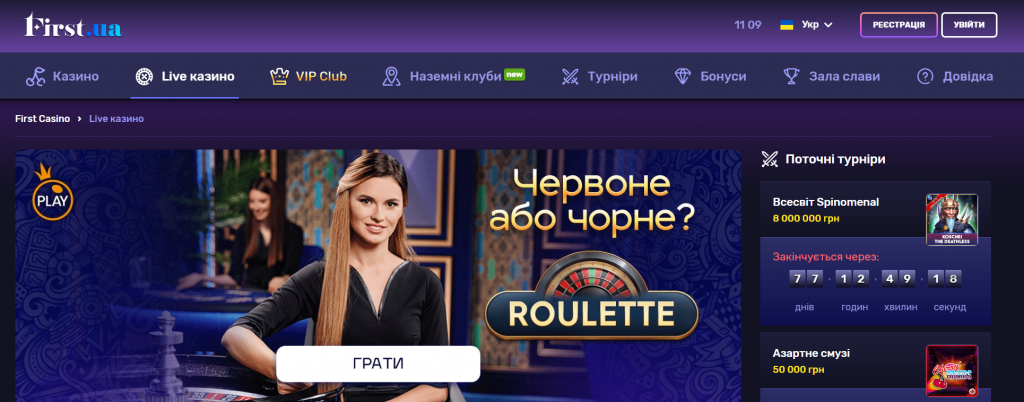Screen dimensions: 1024x402
Task: Click the question mark icon beside Довідка
Action: tap(925, 76)
